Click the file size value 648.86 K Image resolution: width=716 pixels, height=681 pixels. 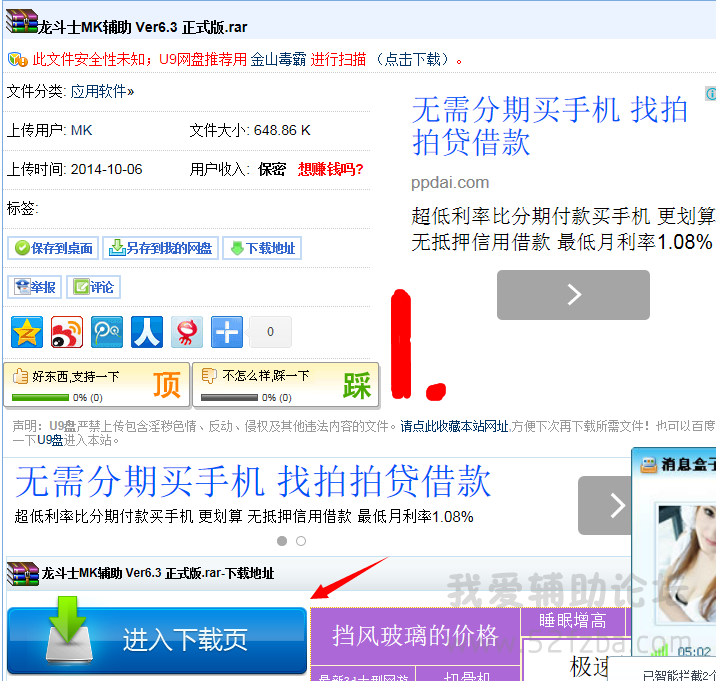coord(282,131)
